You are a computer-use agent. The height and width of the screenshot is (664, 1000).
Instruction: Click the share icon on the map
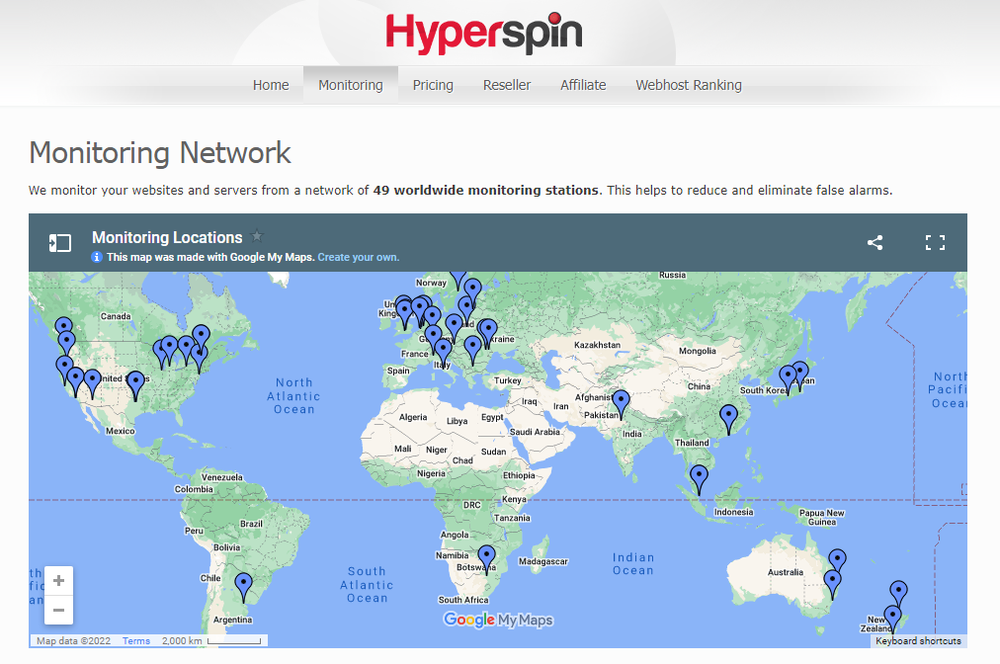click(x=875, y=242)
